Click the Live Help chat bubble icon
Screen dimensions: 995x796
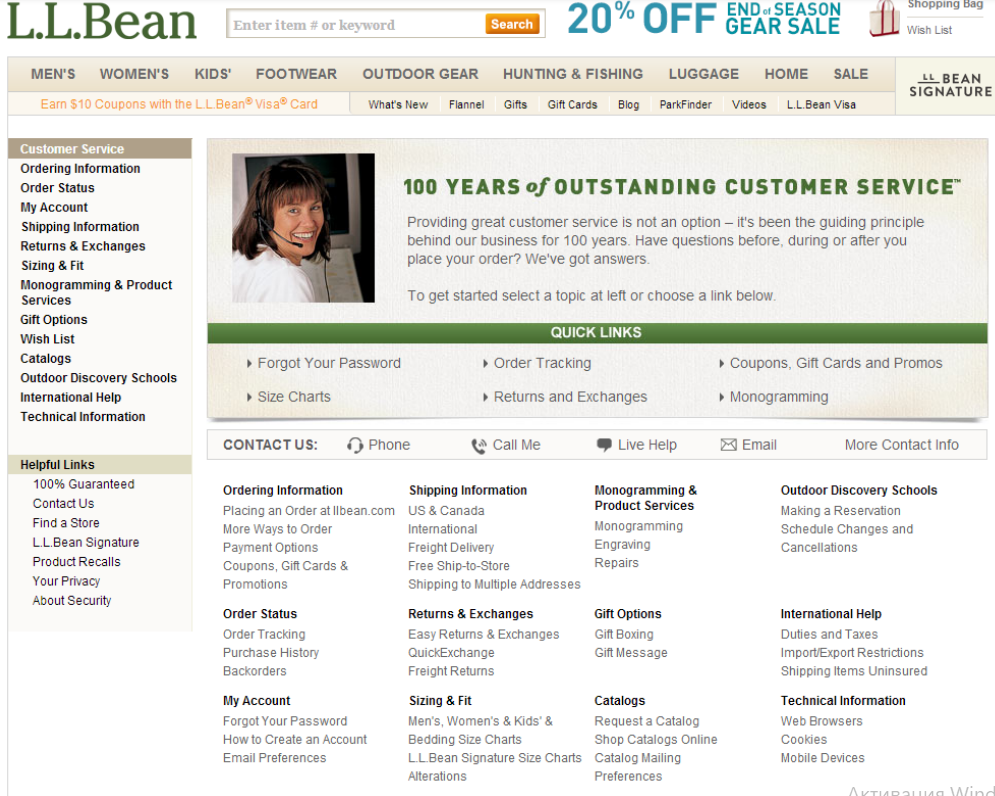(x=604, y=445)
